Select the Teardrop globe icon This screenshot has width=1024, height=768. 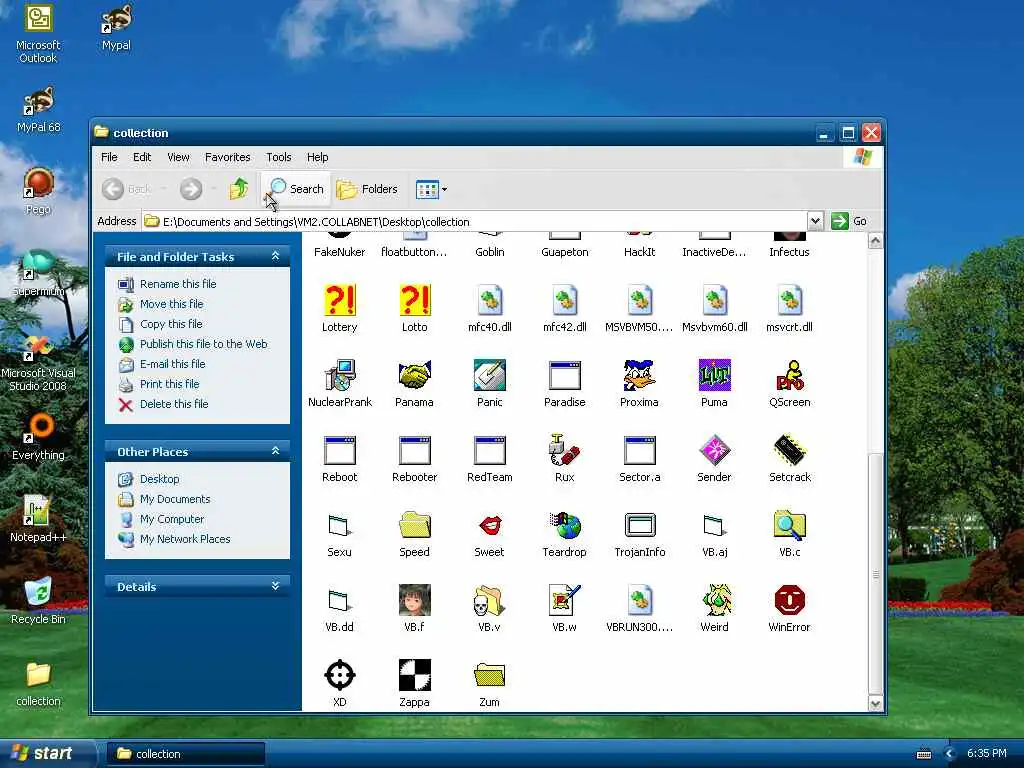click(x=565, y=526)
